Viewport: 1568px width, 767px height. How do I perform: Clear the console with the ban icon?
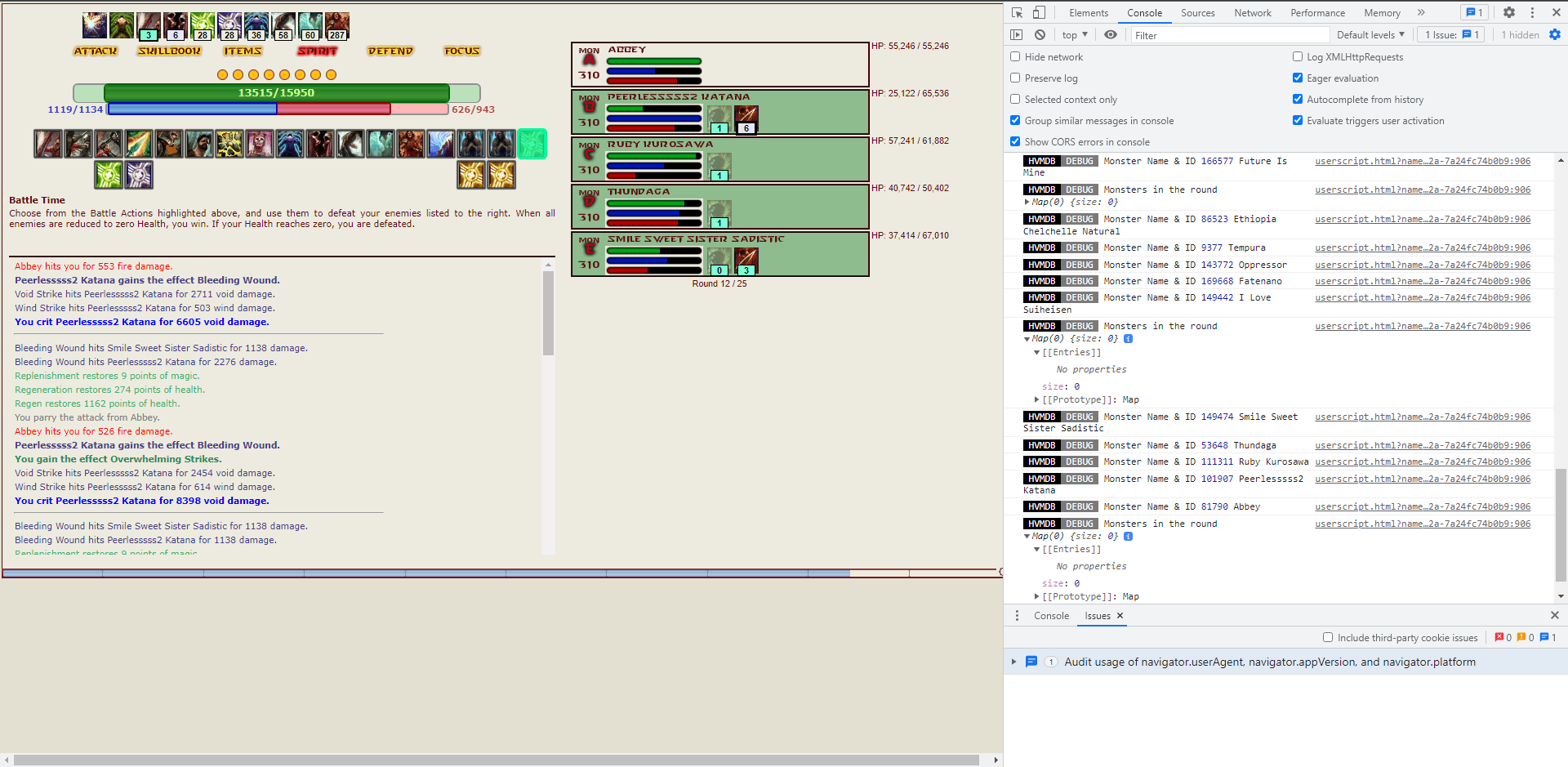pyautogui.click(x=1040, y=34)
